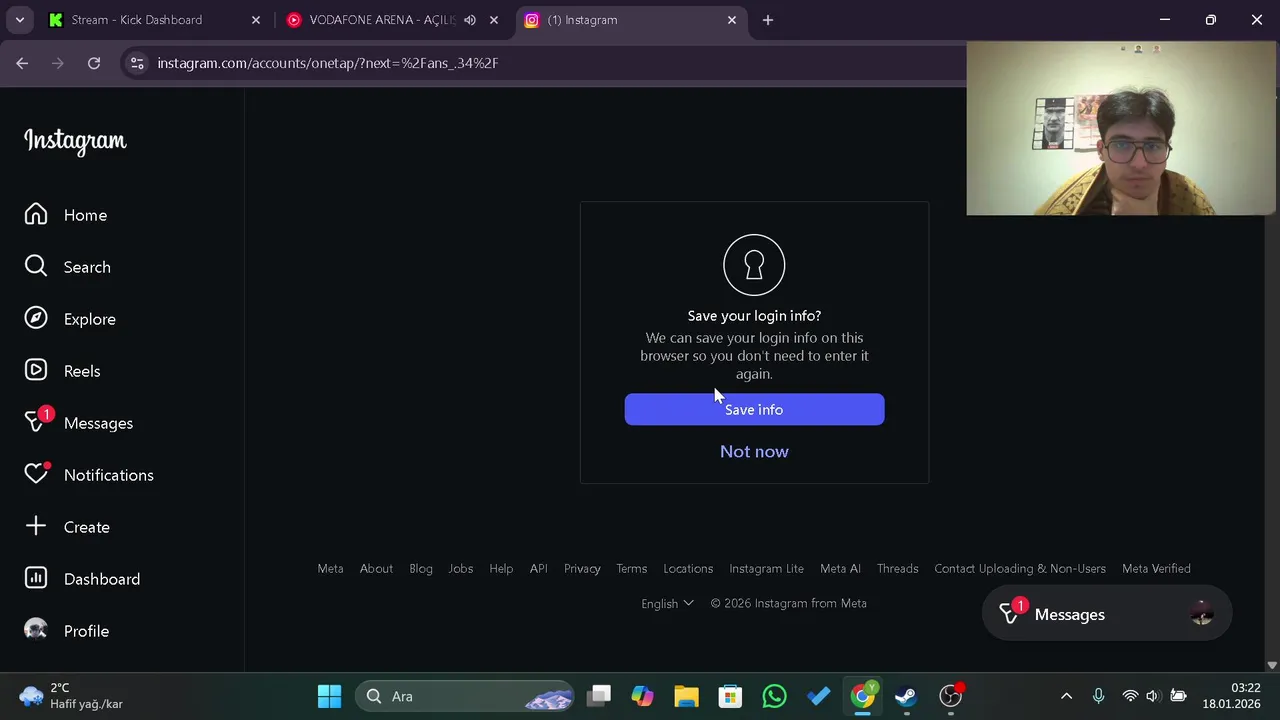Go back with the browser back arrow
Screen dimensions: 1280x720
[22, 63]
